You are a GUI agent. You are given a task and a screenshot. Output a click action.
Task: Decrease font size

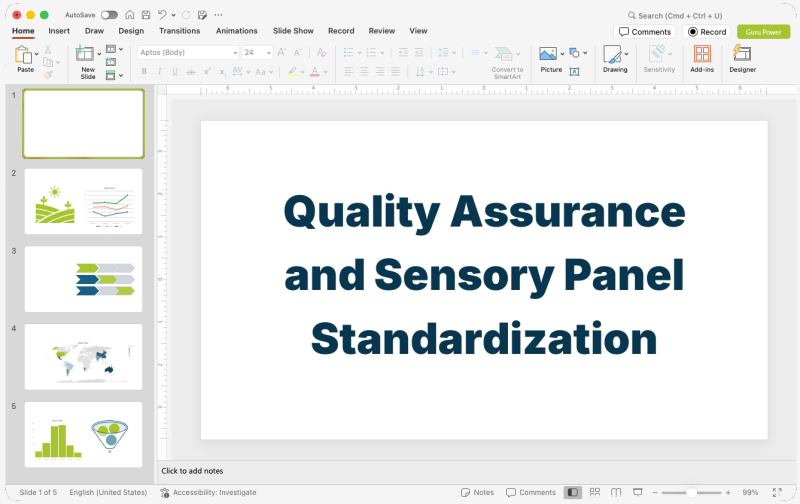(297, 52)
